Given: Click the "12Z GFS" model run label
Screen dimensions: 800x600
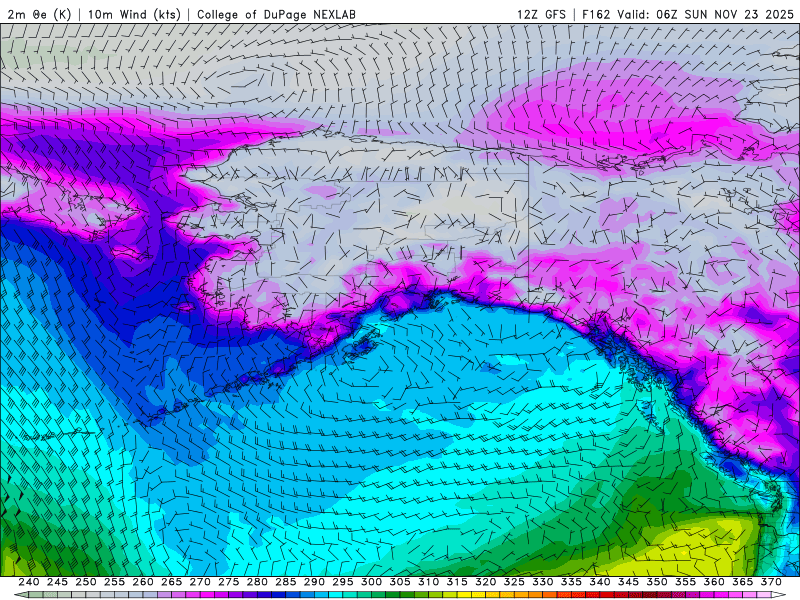Looking at the screenshot, I should 541,14.
